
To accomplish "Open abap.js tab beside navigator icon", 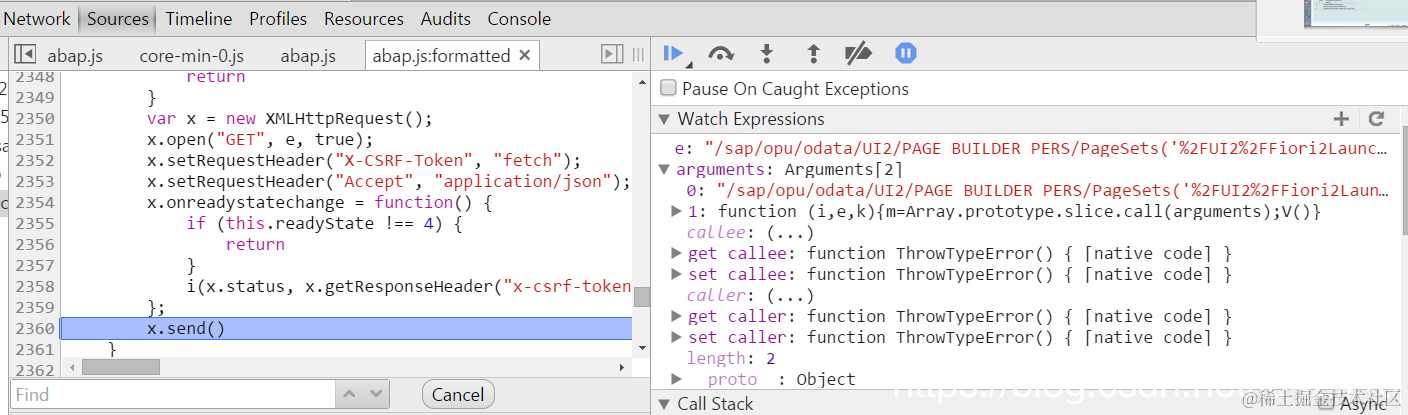I will pyautogui.click(x=76, y=55).
